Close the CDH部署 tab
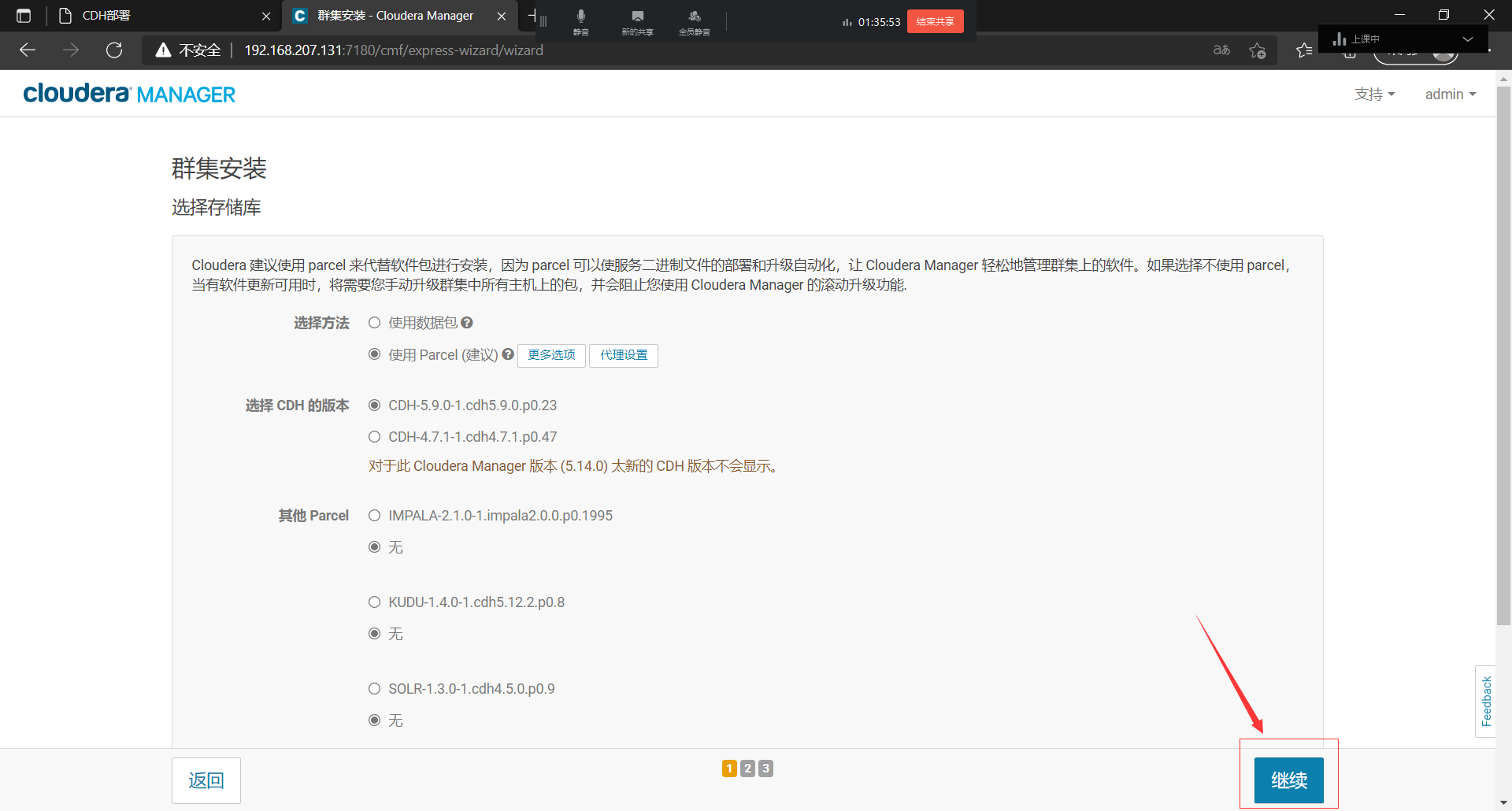The width and height of the screenshot is (1512, 811). click(x=266, y=16)
